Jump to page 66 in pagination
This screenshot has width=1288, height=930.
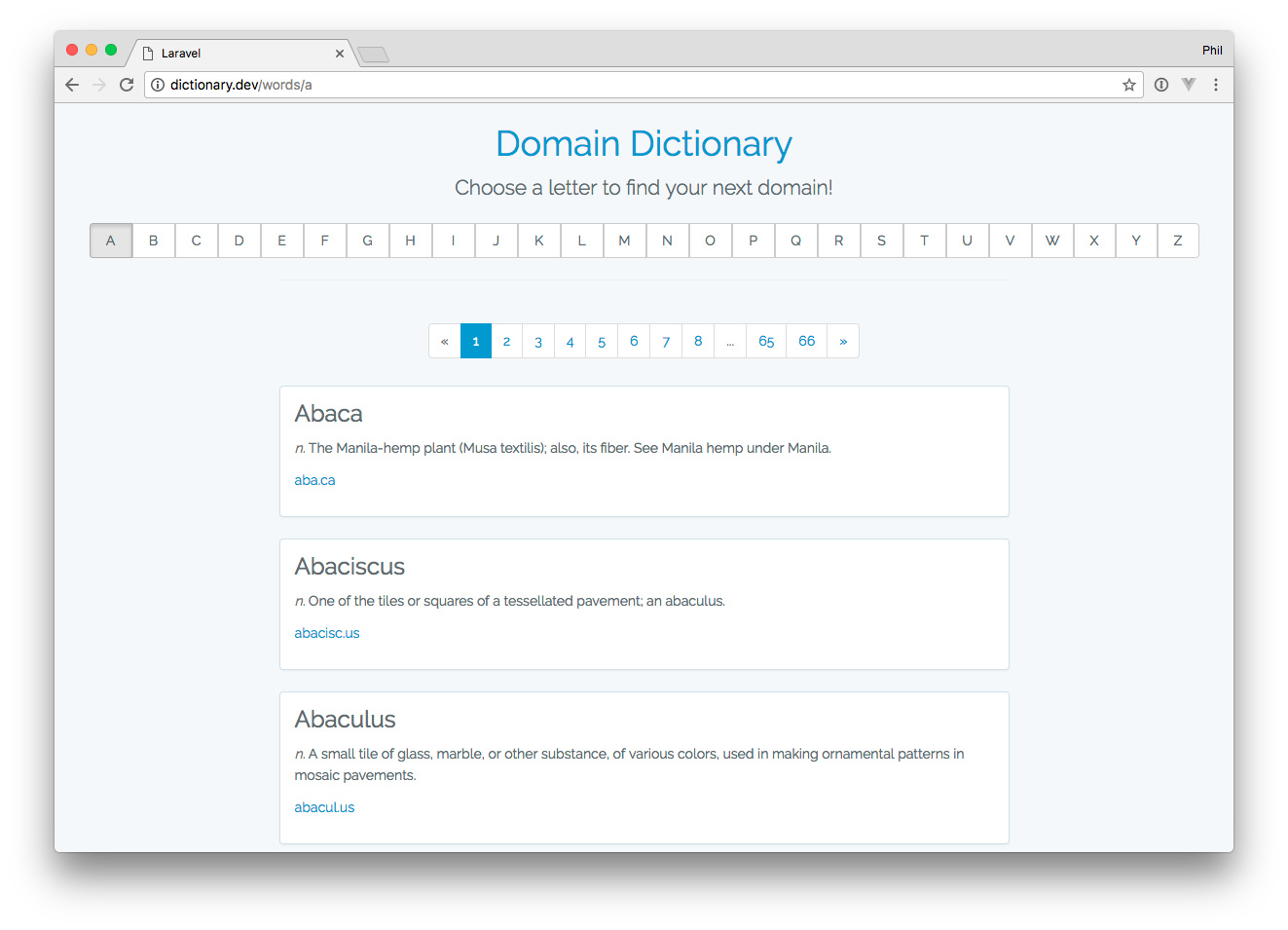806,341
